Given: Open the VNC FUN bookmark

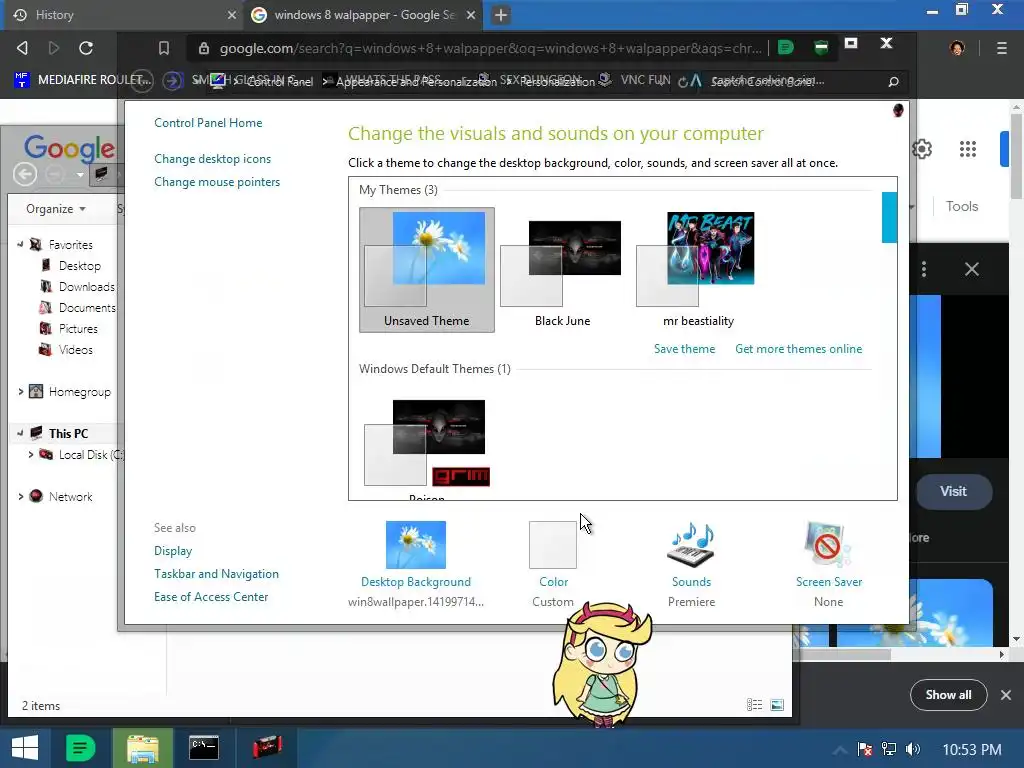Looking at the screenshot, I should click(x=635, y=80).
